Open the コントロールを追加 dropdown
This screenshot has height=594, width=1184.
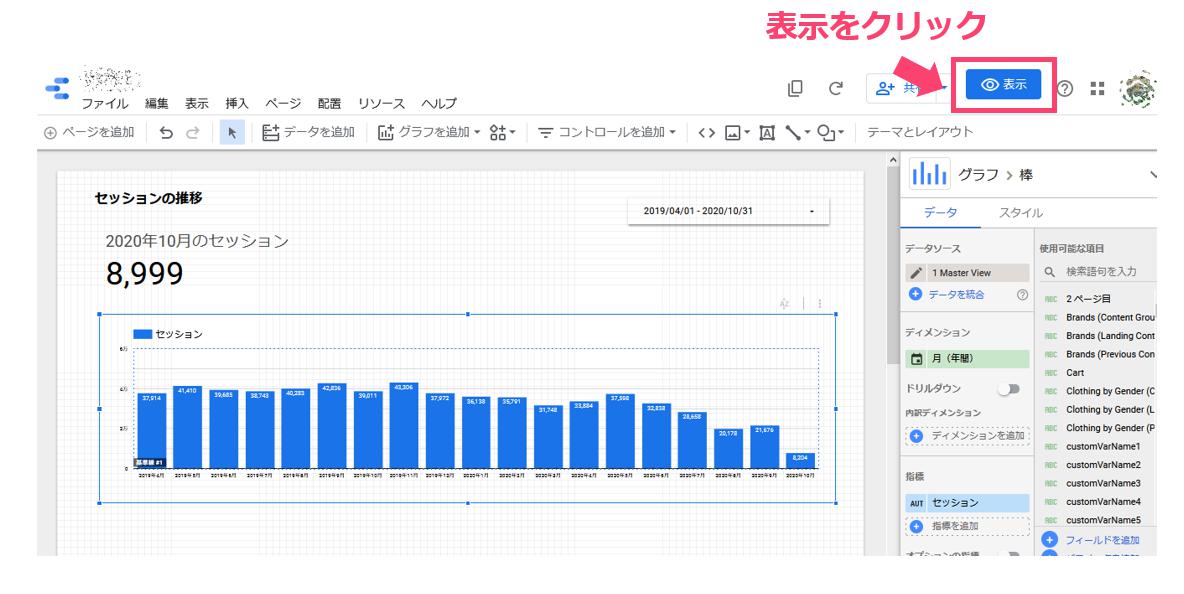point(606,133)
